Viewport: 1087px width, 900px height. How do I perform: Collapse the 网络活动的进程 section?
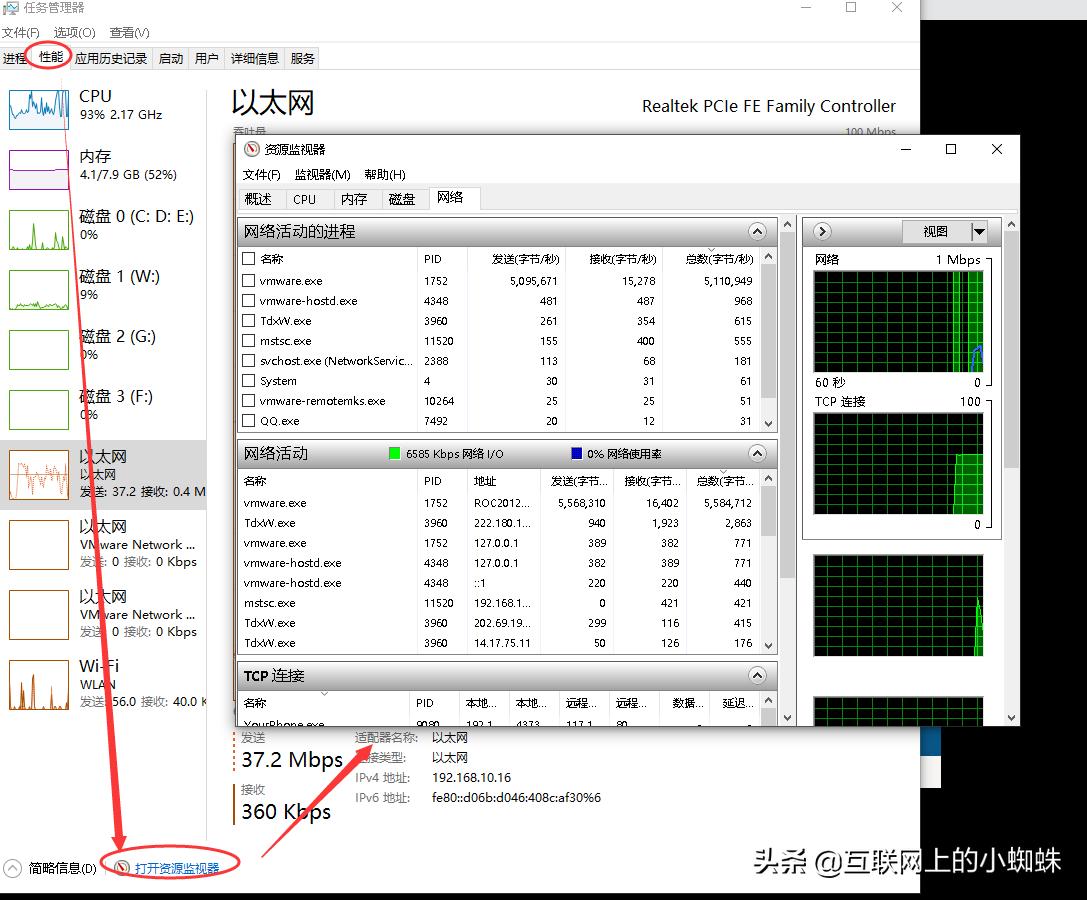[x=758, y=232]
